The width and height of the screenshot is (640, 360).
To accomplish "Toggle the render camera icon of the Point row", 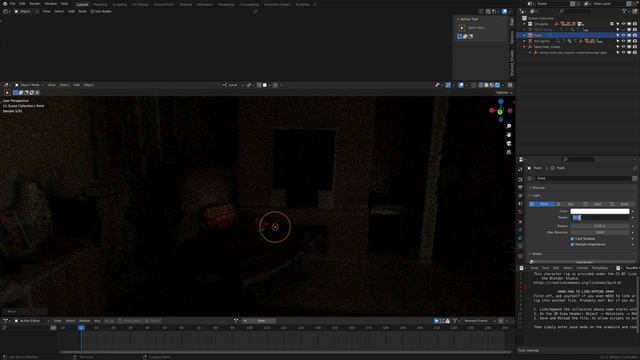I will (635, 36).
